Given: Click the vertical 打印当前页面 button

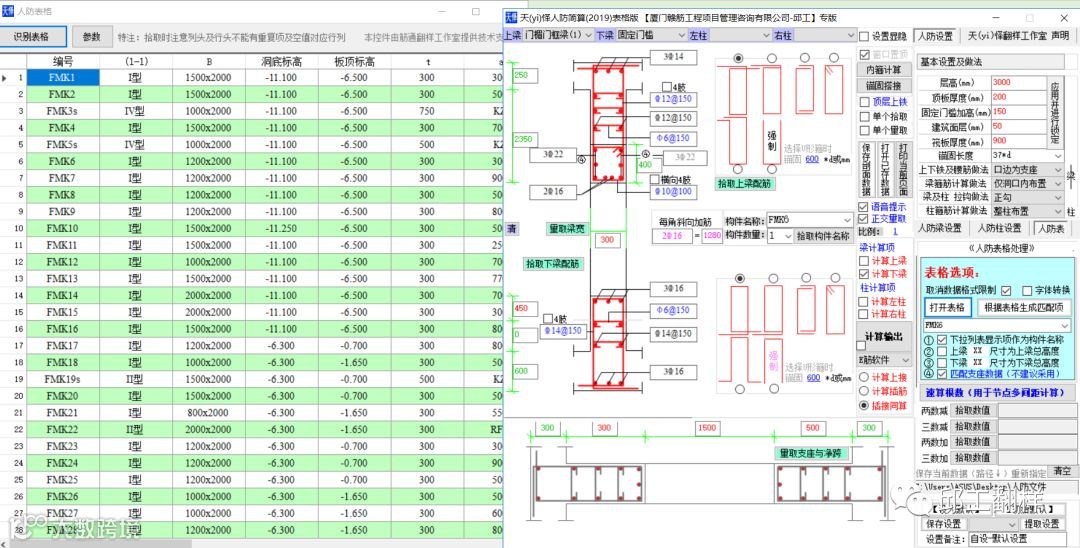Looking at the screenshot, I should click(x=904, y=169).
